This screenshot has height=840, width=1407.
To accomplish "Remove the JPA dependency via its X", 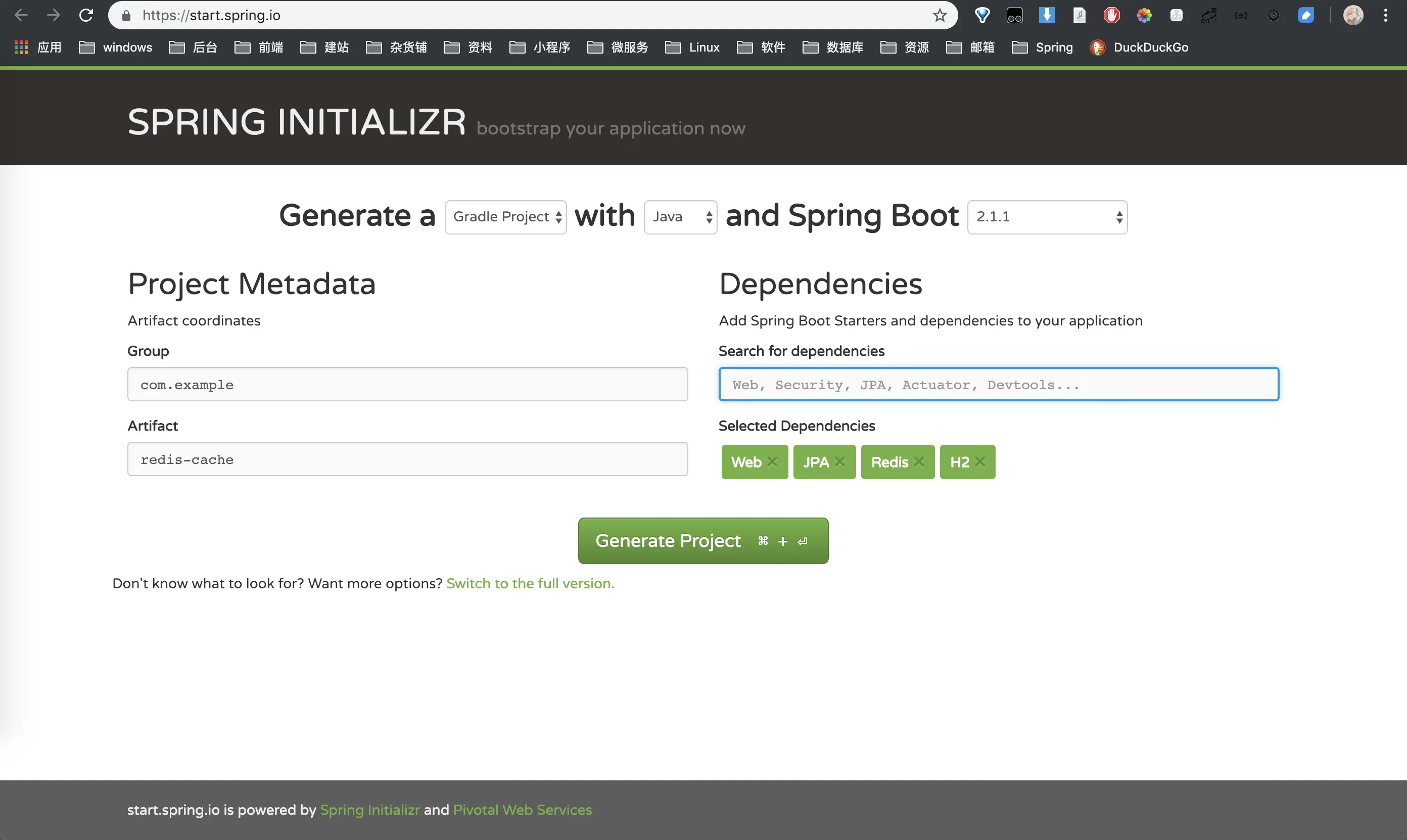I will point(840,462).
